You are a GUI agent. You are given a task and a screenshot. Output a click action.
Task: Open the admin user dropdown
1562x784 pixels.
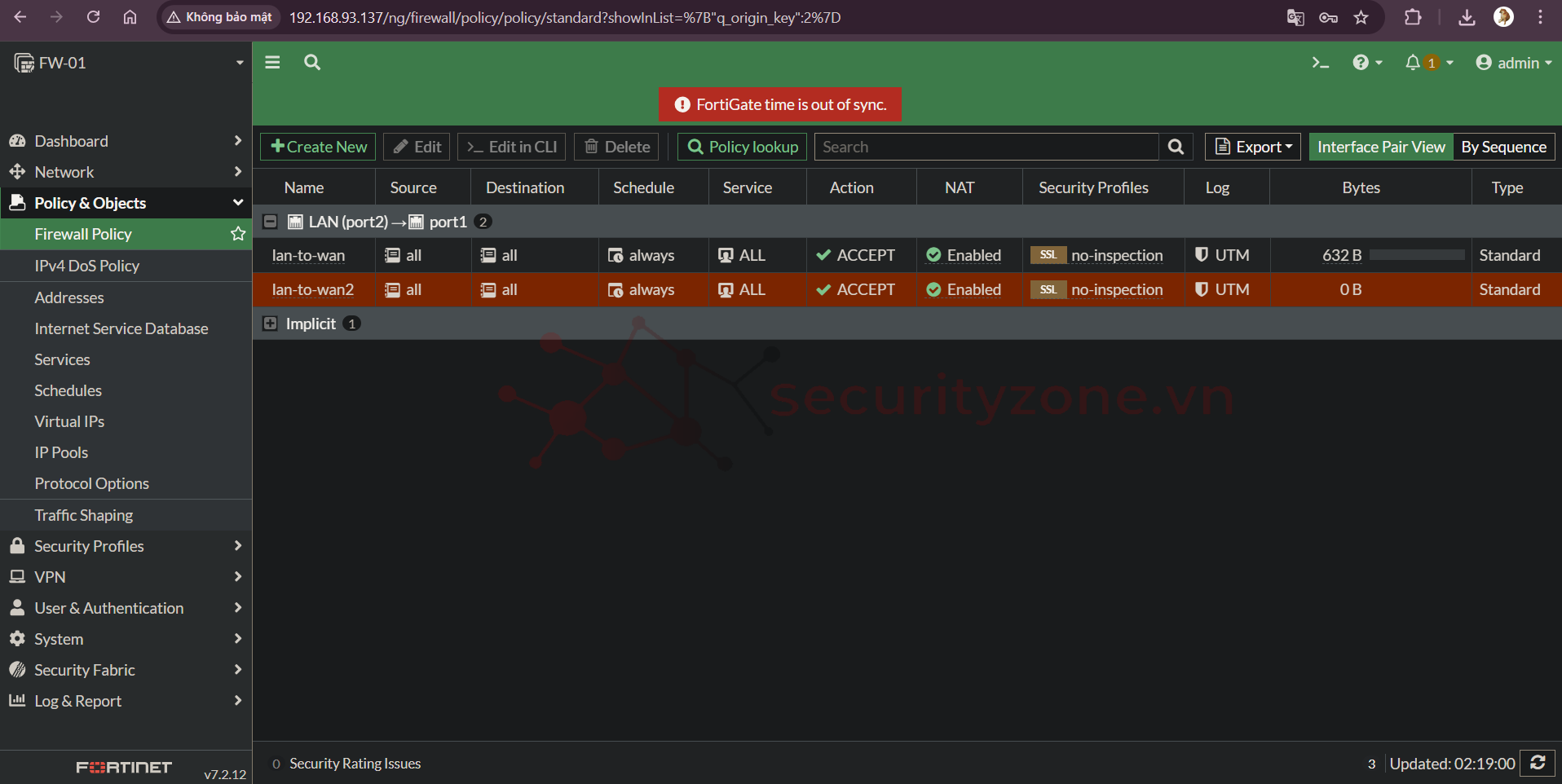(x=1514, y=63)
